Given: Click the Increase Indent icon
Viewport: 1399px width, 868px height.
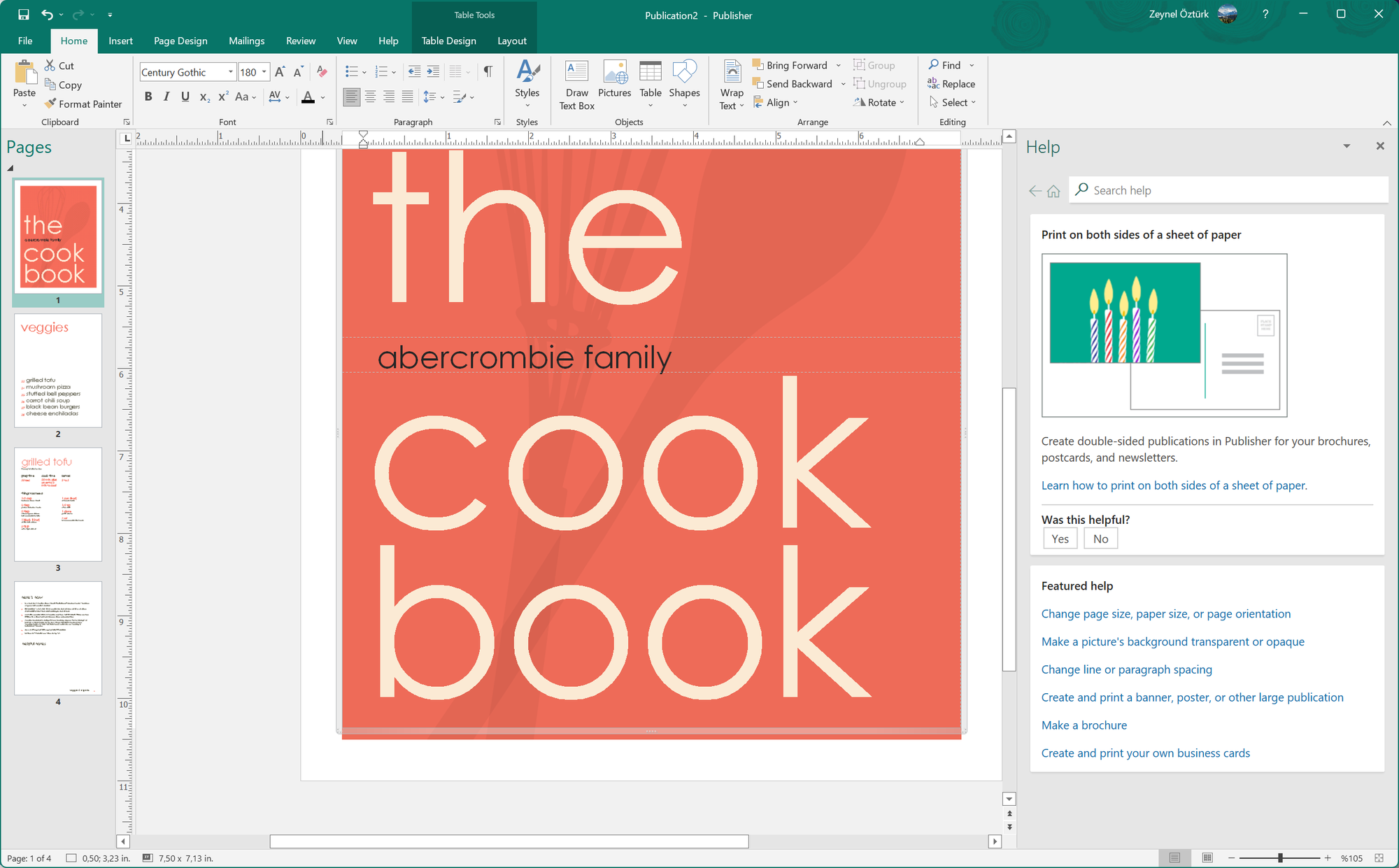Looking at the screenshot, I should point(433,71).
